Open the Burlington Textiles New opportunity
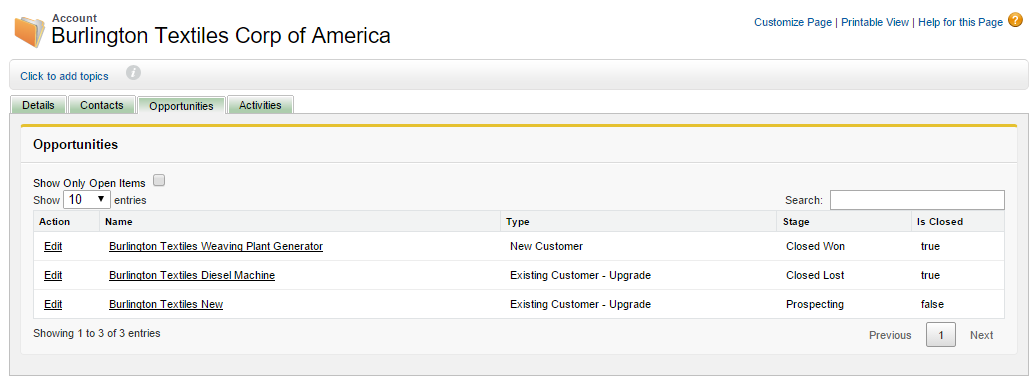The width and height of the screenshot is (1032, 380). coord(166,304)
